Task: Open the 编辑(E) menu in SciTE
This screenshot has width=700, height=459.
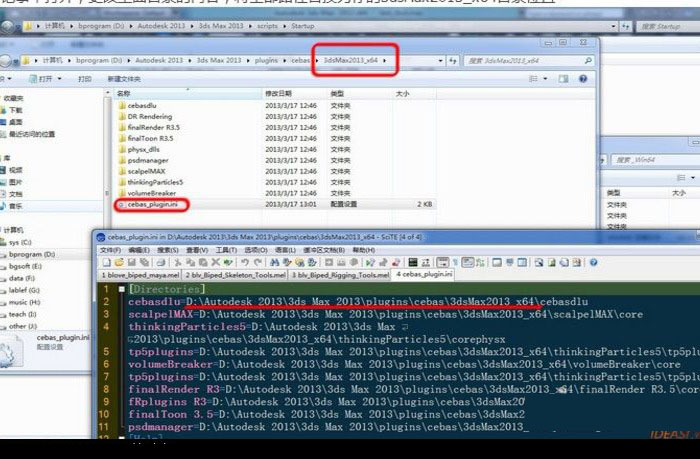Action: [139, 250]
